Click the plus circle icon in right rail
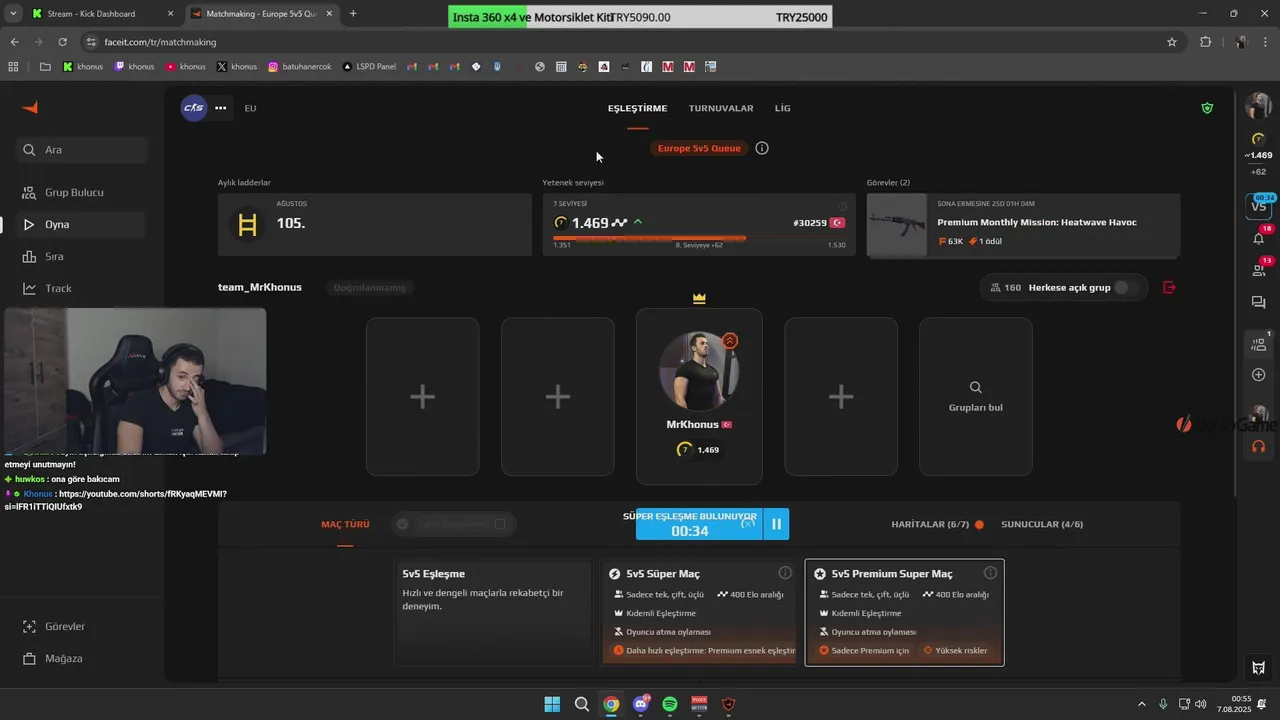 tap(1259, 375)
